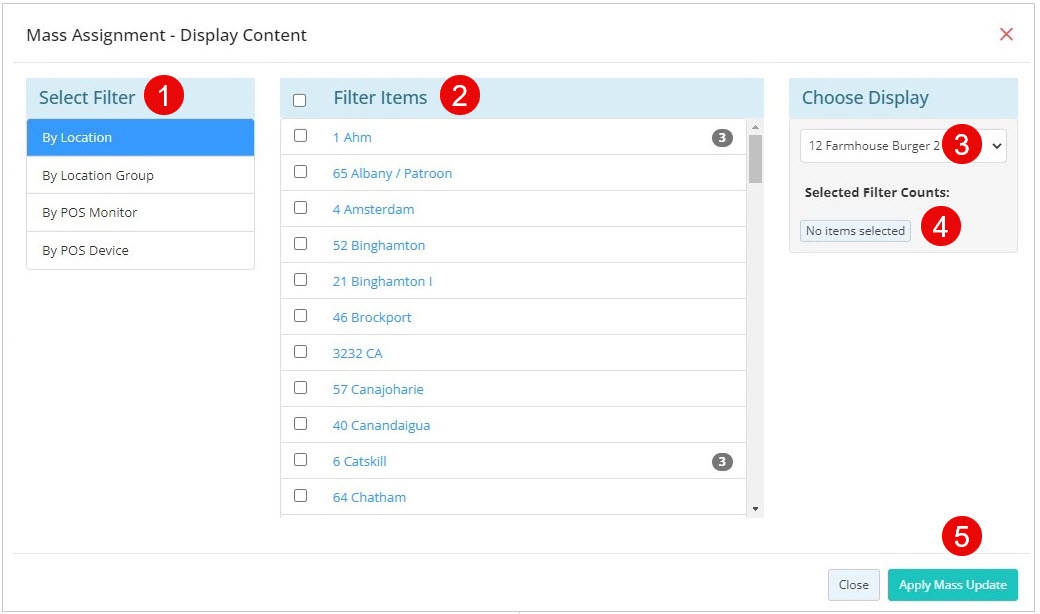1040x614 pixels.
Task: Open the 52 Binghamton location link
Action: [x=379, y=245]
